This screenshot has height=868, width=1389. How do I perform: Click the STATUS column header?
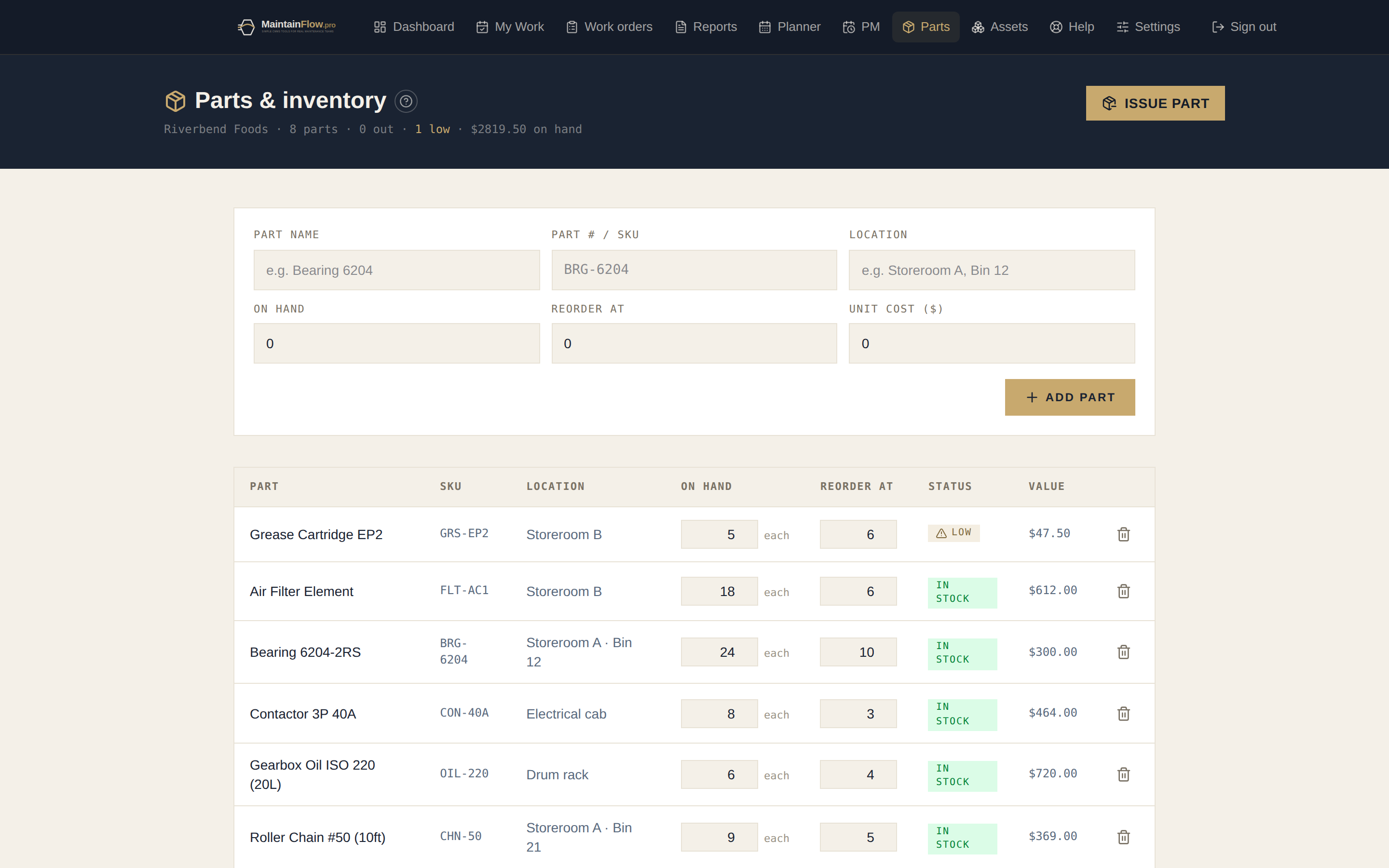(950, 486)
